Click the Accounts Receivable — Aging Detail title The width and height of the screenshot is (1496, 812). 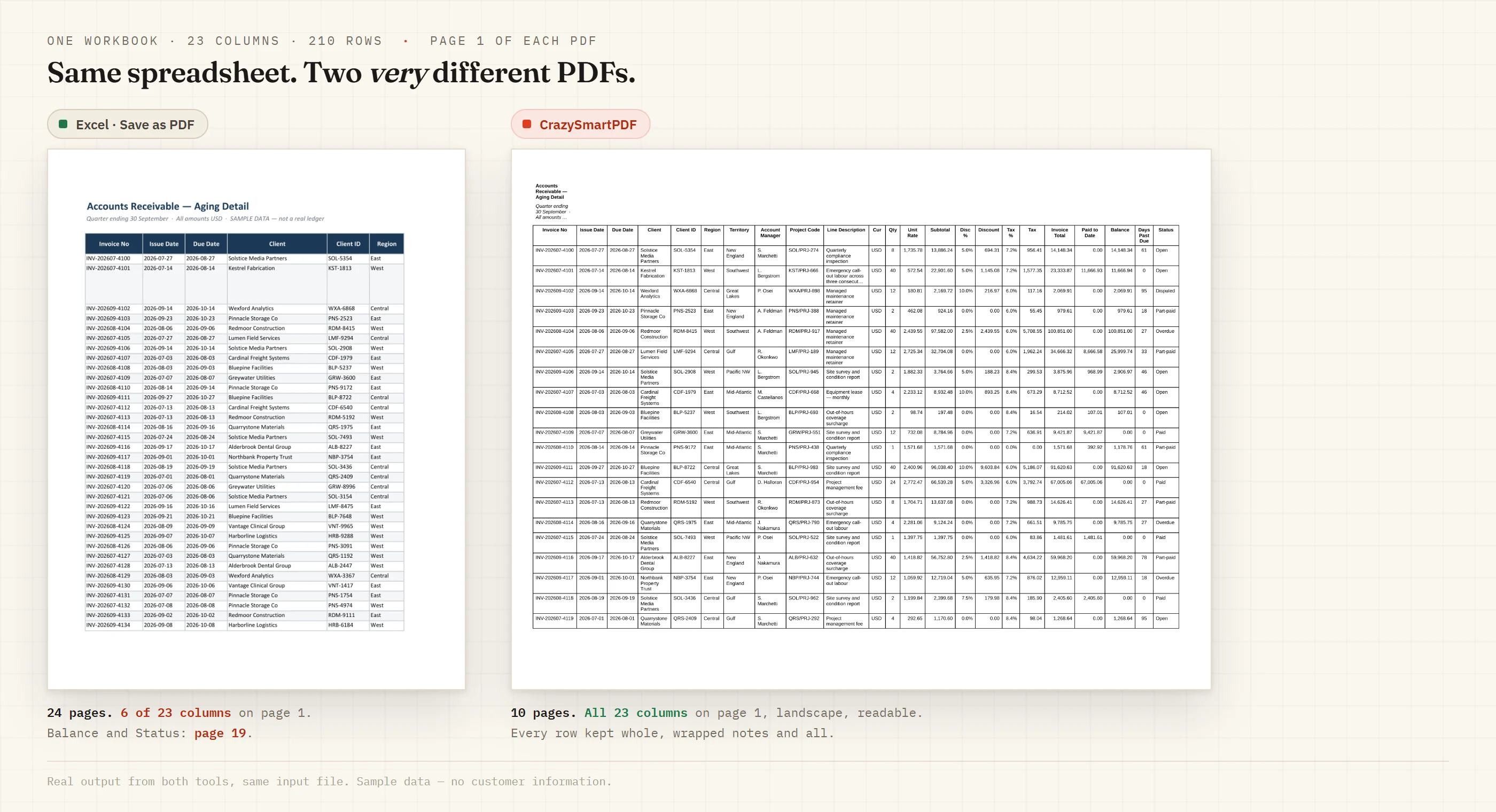pyautogui.click(x=168, y=206)
